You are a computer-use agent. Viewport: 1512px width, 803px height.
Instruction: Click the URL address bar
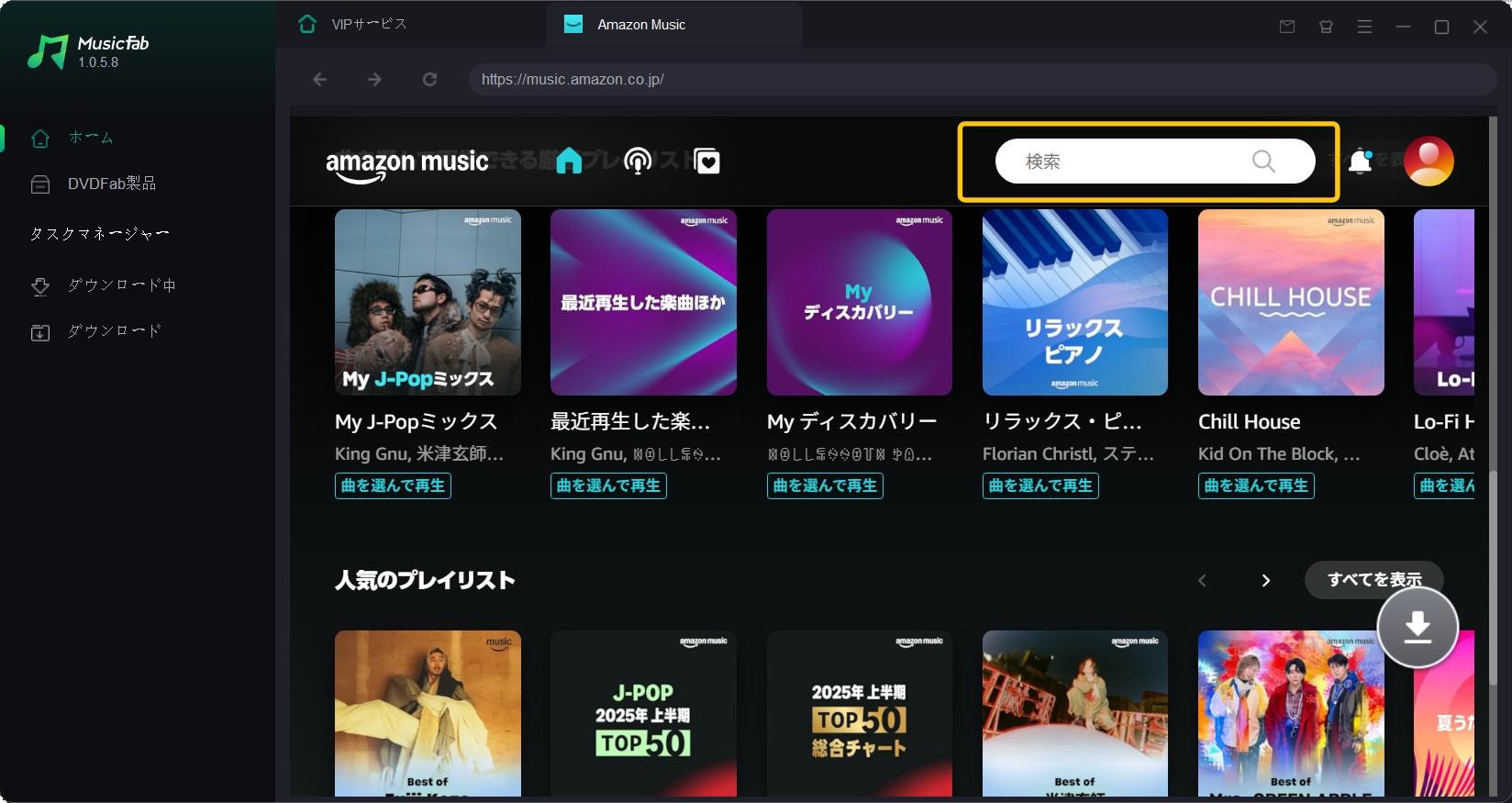[983, 80]
